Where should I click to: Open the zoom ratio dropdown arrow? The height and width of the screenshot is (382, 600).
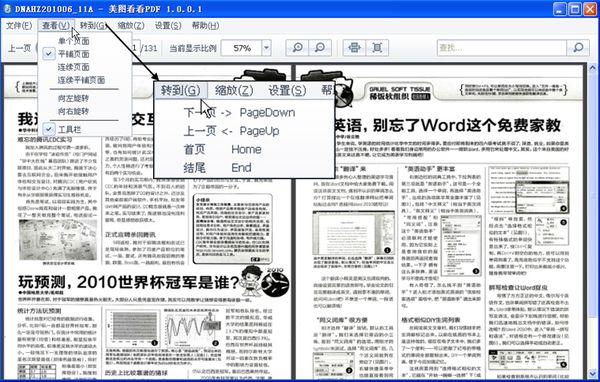click(266, 48)
